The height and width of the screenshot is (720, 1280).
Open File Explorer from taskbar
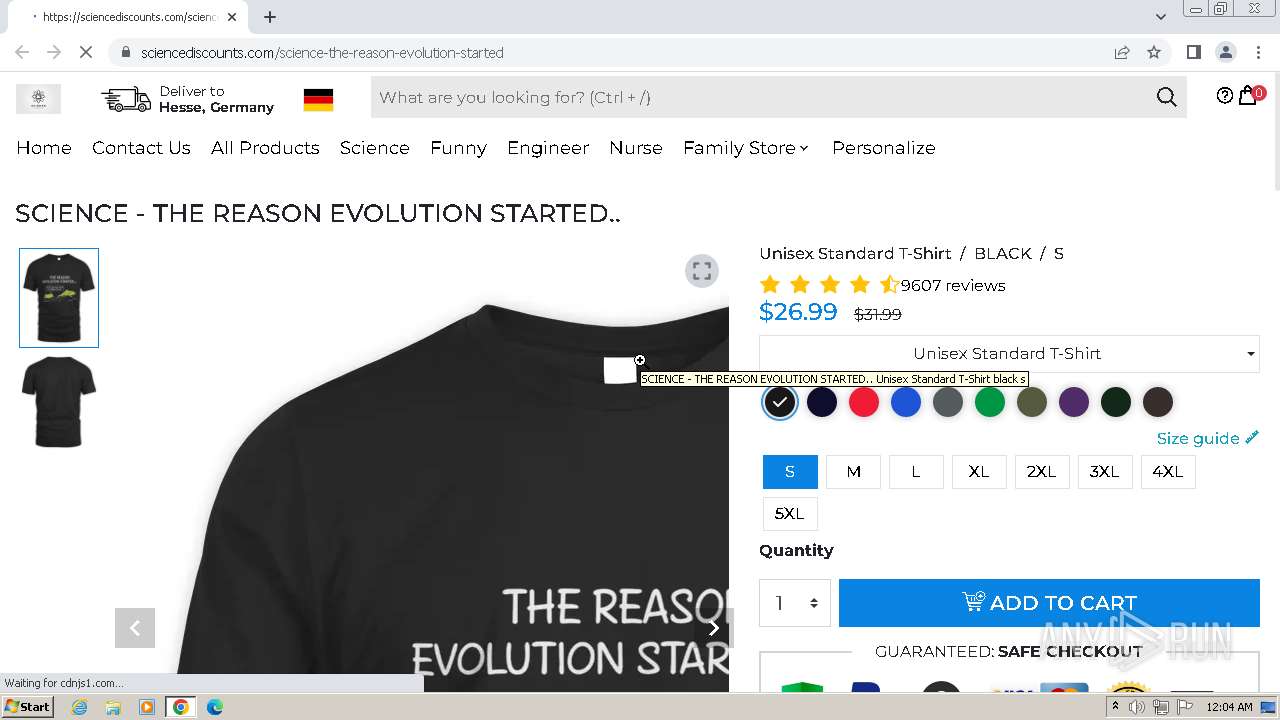click(113, 707)
